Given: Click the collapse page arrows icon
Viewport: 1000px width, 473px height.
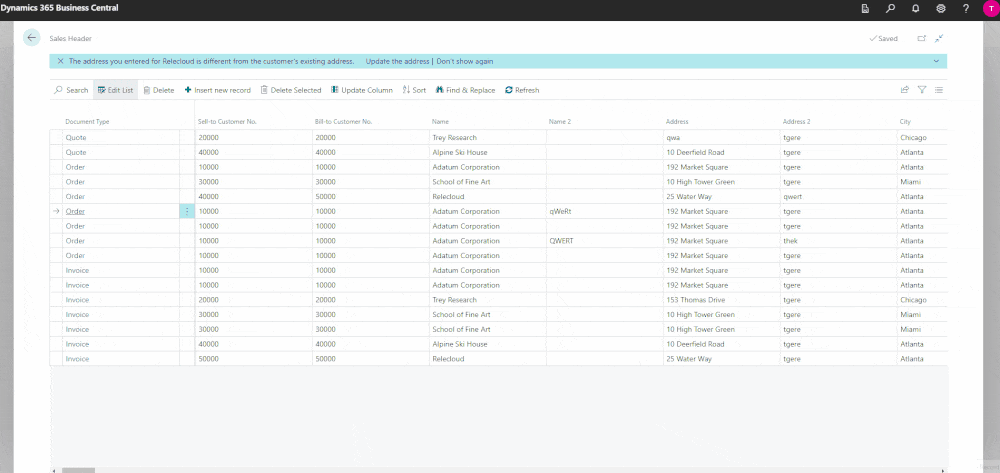Looking at the screenshot, I should (939, 38).
